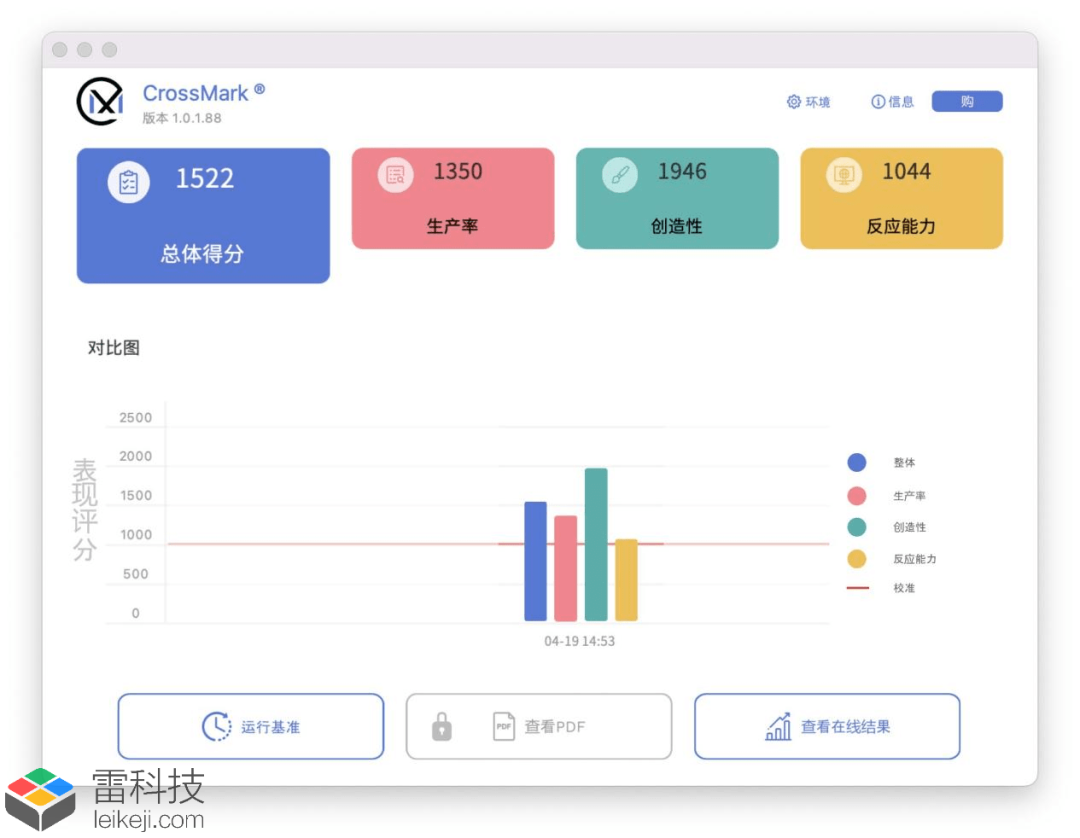Open 环境 settings gear icon
The width and height of the screenshot is (1080, 838).
(793, 102)
